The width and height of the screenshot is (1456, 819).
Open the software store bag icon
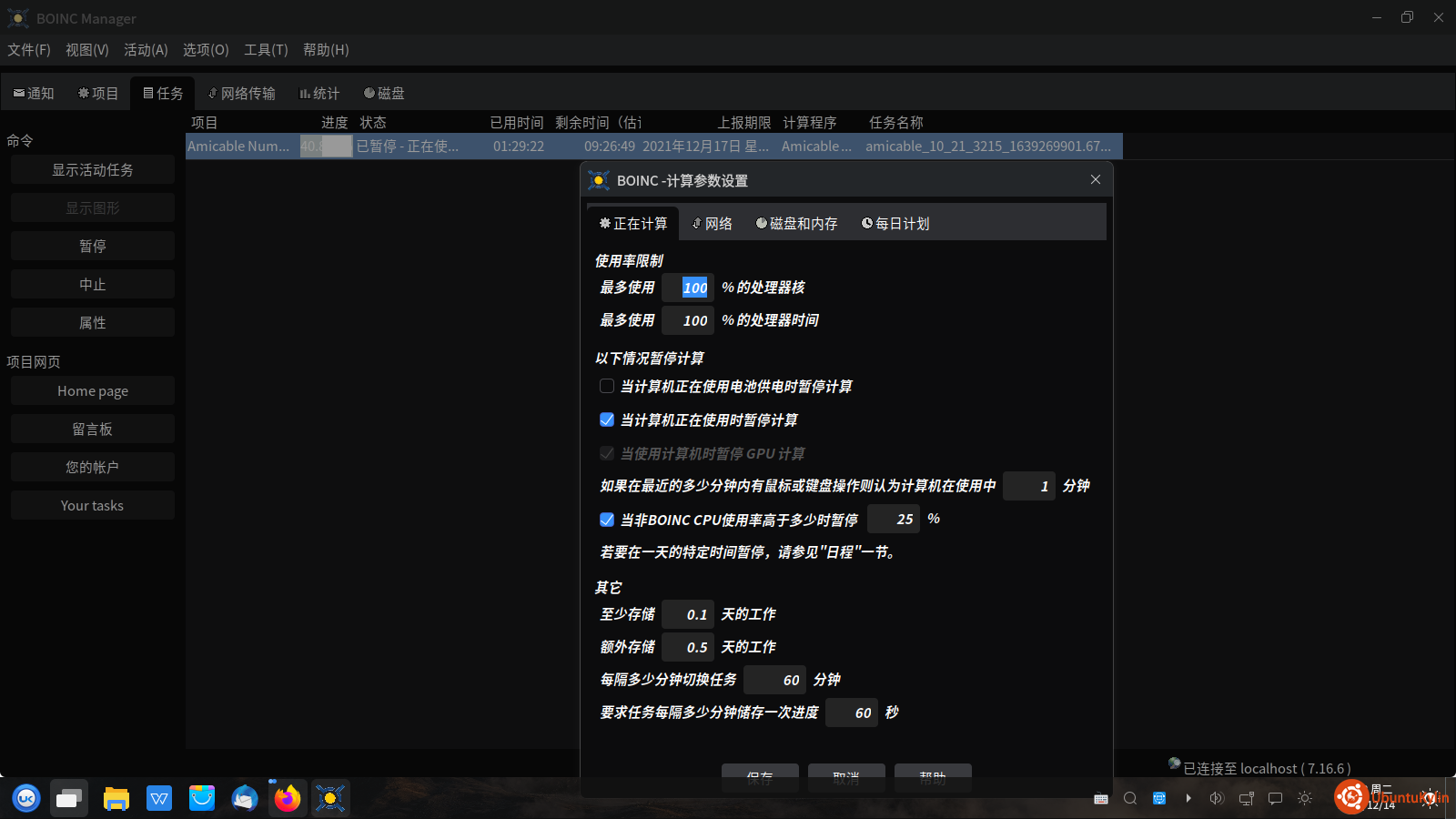[x=202, y=798]
